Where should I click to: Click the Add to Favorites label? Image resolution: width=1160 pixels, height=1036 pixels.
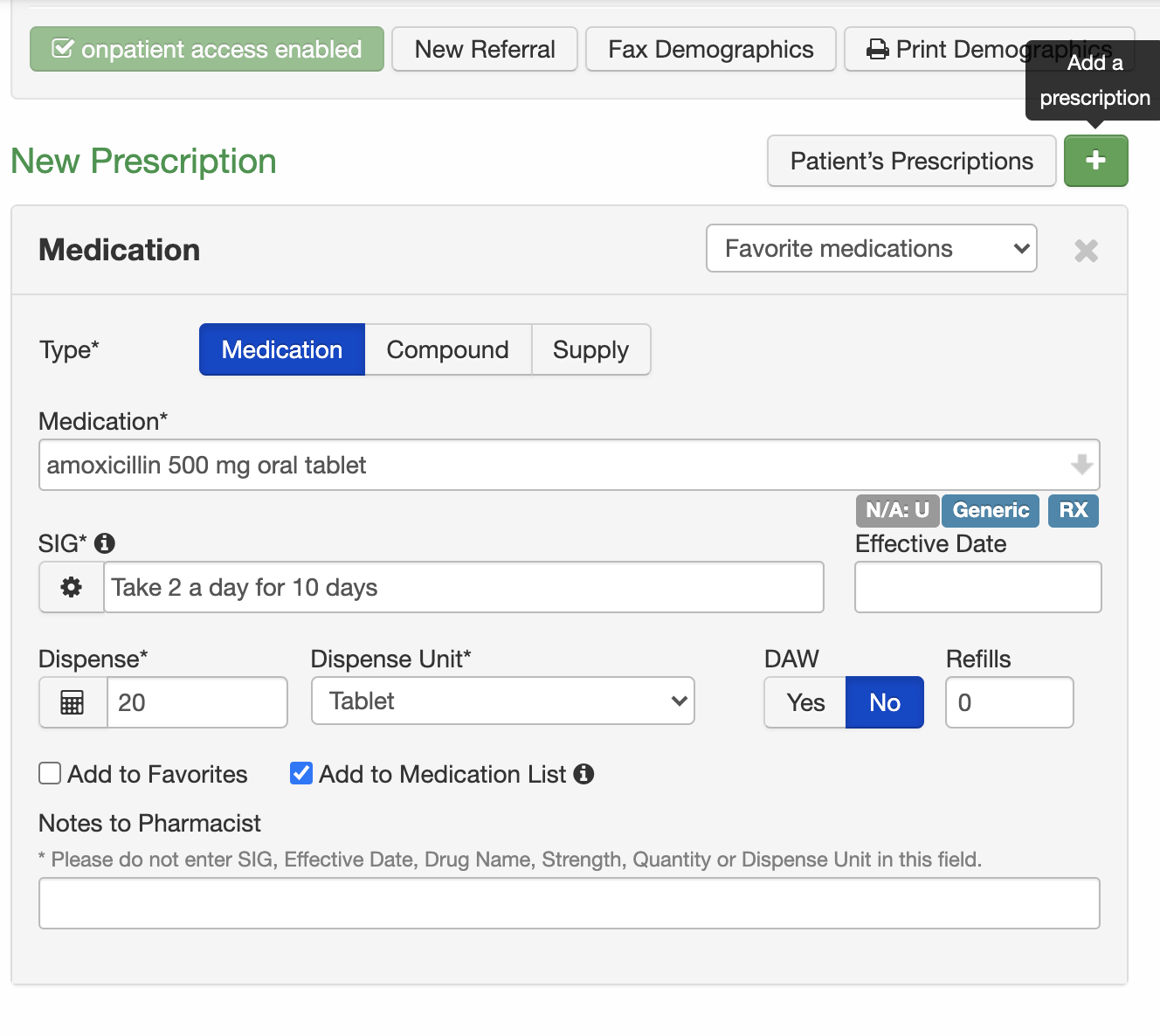(x=157, y=774)
